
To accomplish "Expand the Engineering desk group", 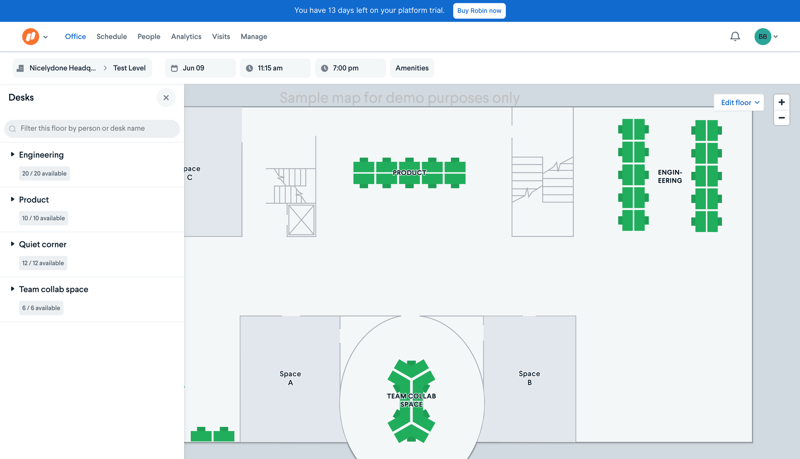I will [x=12, y=155].
